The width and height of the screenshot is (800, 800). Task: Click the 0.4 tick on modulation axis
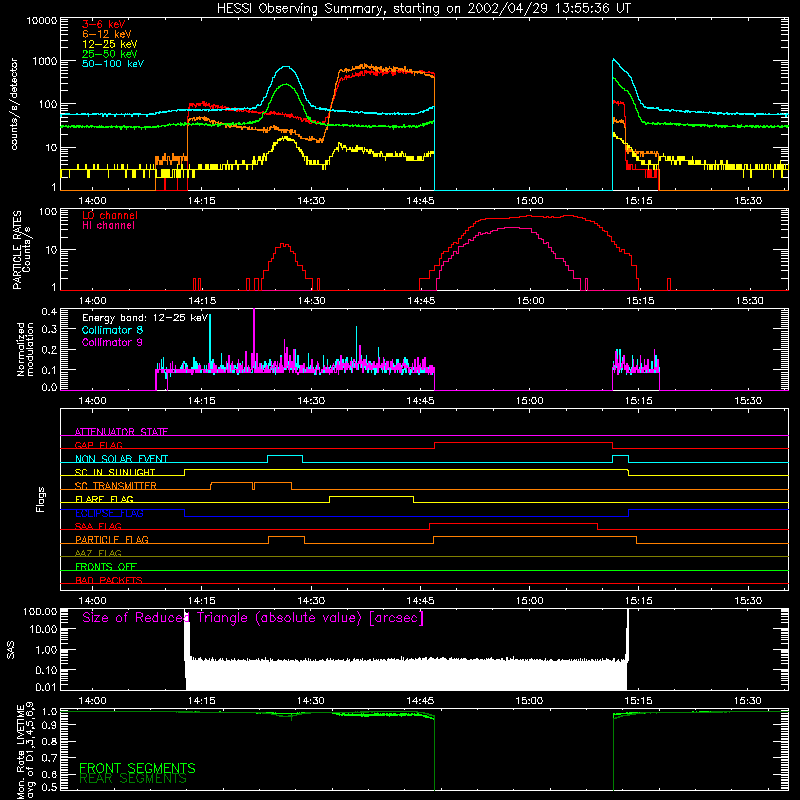49,312
